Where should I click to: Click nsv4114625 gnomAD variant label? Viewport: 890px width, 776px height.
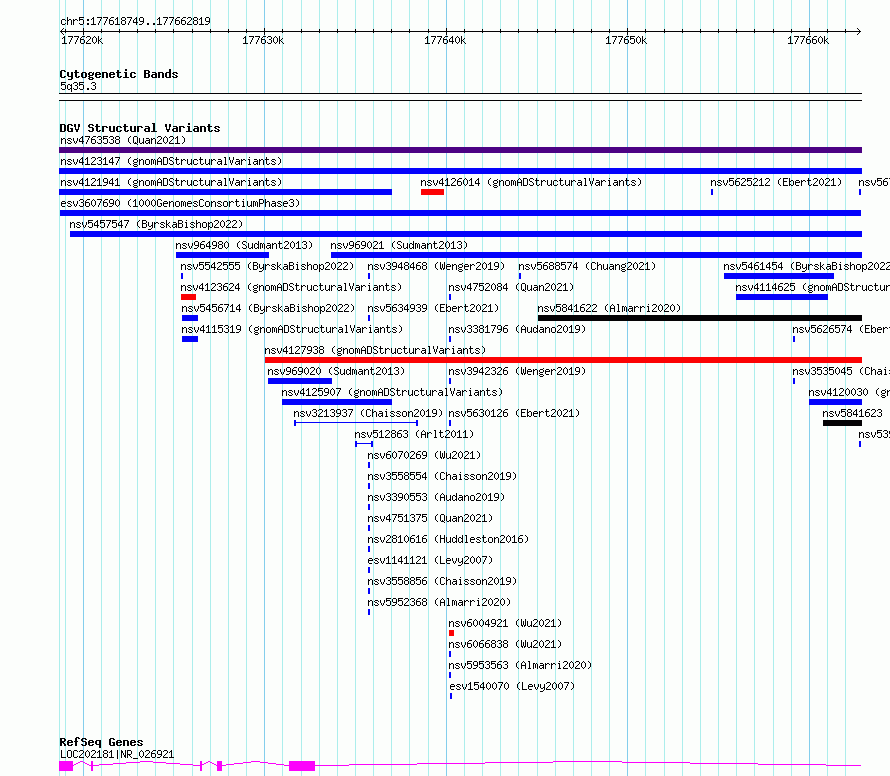812,287
